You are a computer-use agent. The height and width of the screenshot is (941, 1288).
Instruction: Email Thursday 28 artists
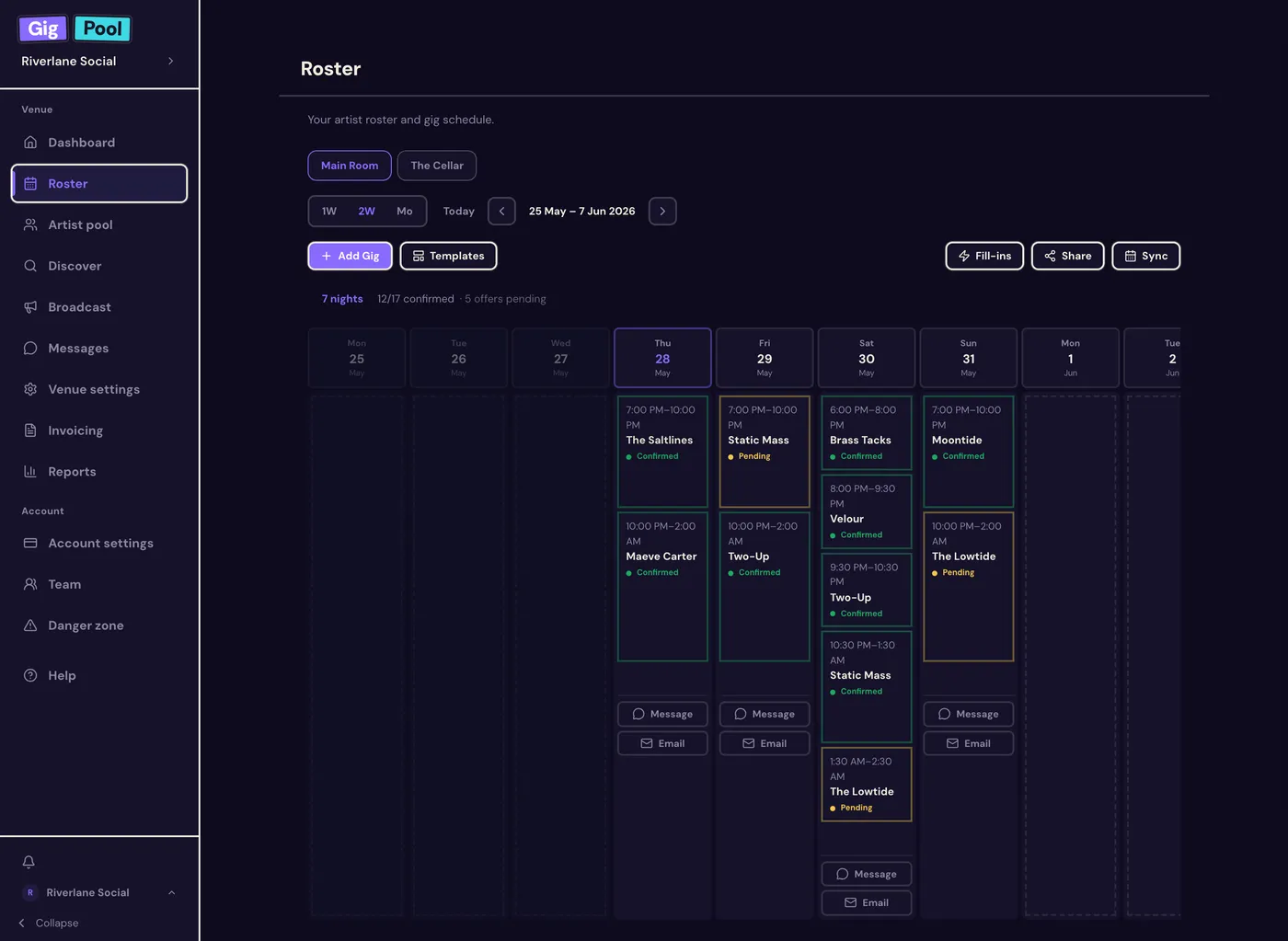click(x=662, y=743)
